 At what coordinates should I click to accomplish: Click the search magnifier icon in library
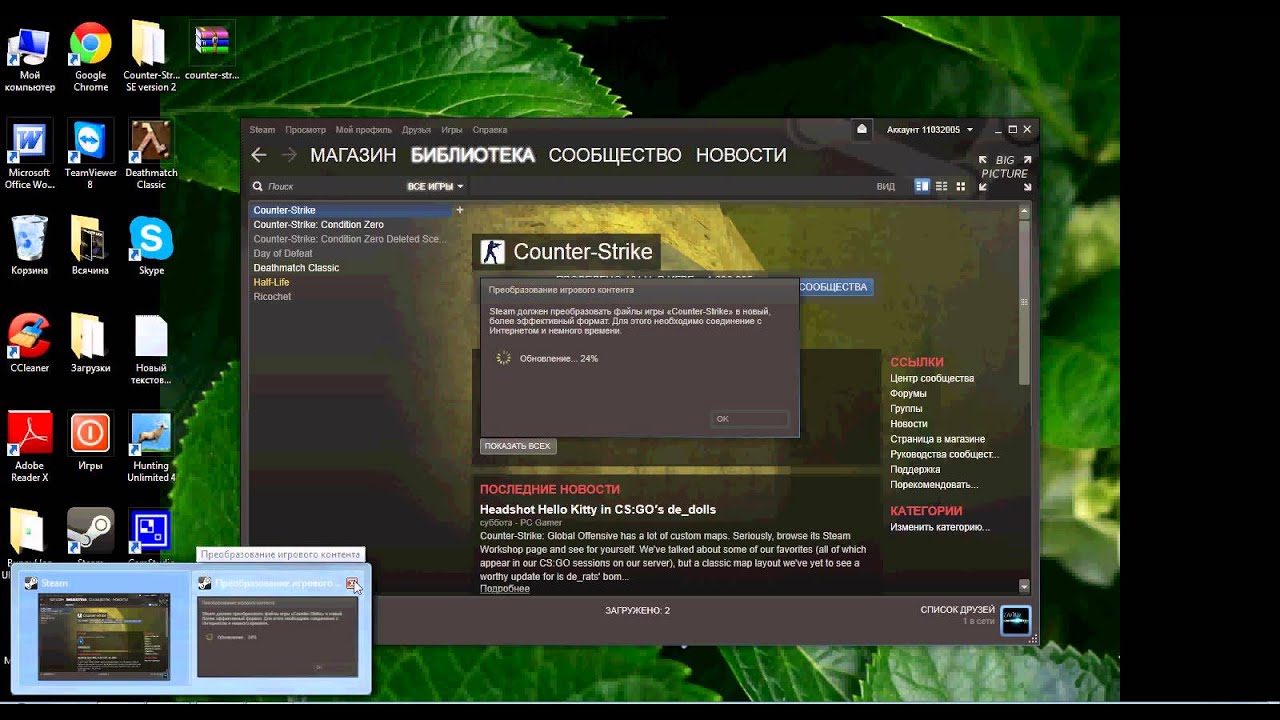(x=257, y=186)
